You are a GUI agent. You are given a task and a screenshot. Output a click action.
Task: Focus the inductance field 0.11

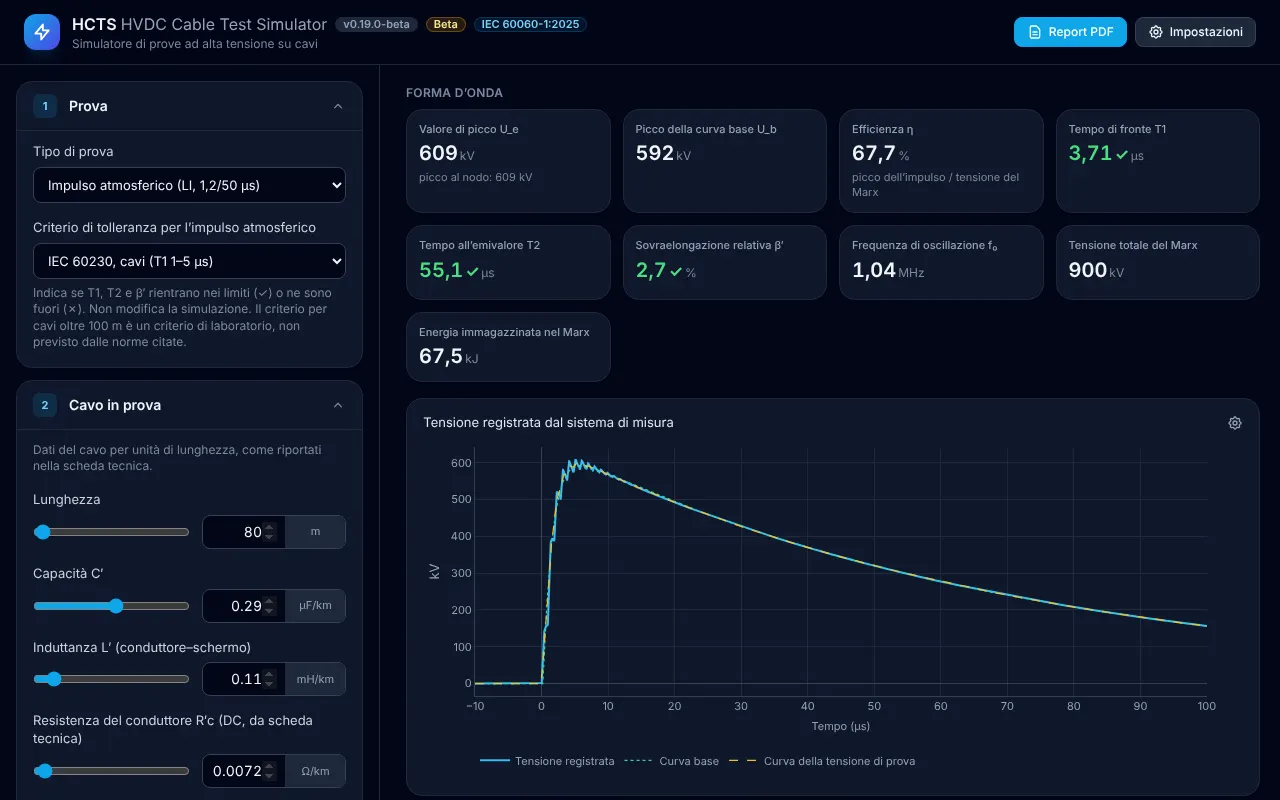pyautogui.click(x=244, y=679)
